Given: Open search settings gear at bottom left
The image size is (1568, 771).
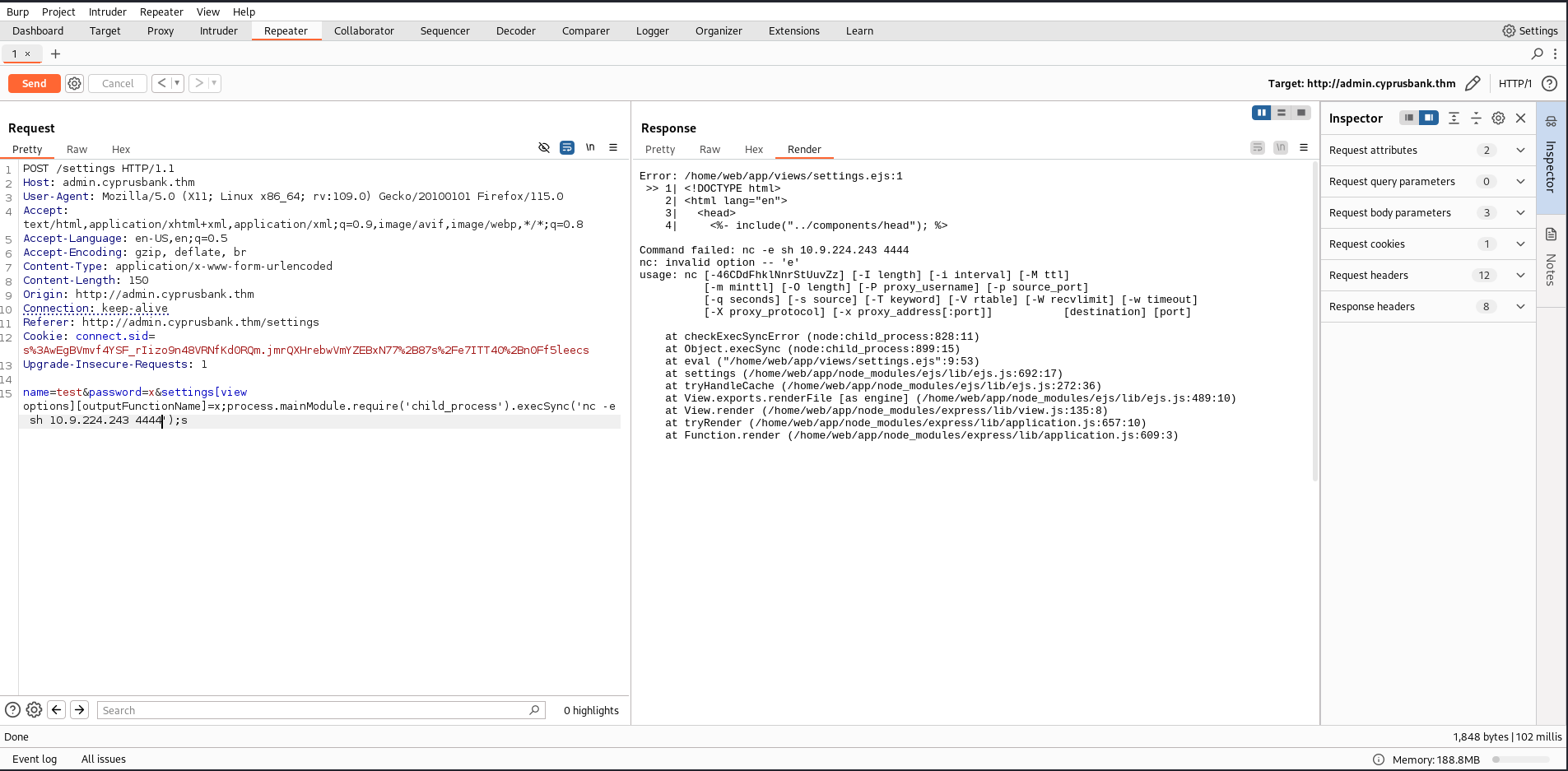Looking at the screenshot, I should (x=34, y=709).
